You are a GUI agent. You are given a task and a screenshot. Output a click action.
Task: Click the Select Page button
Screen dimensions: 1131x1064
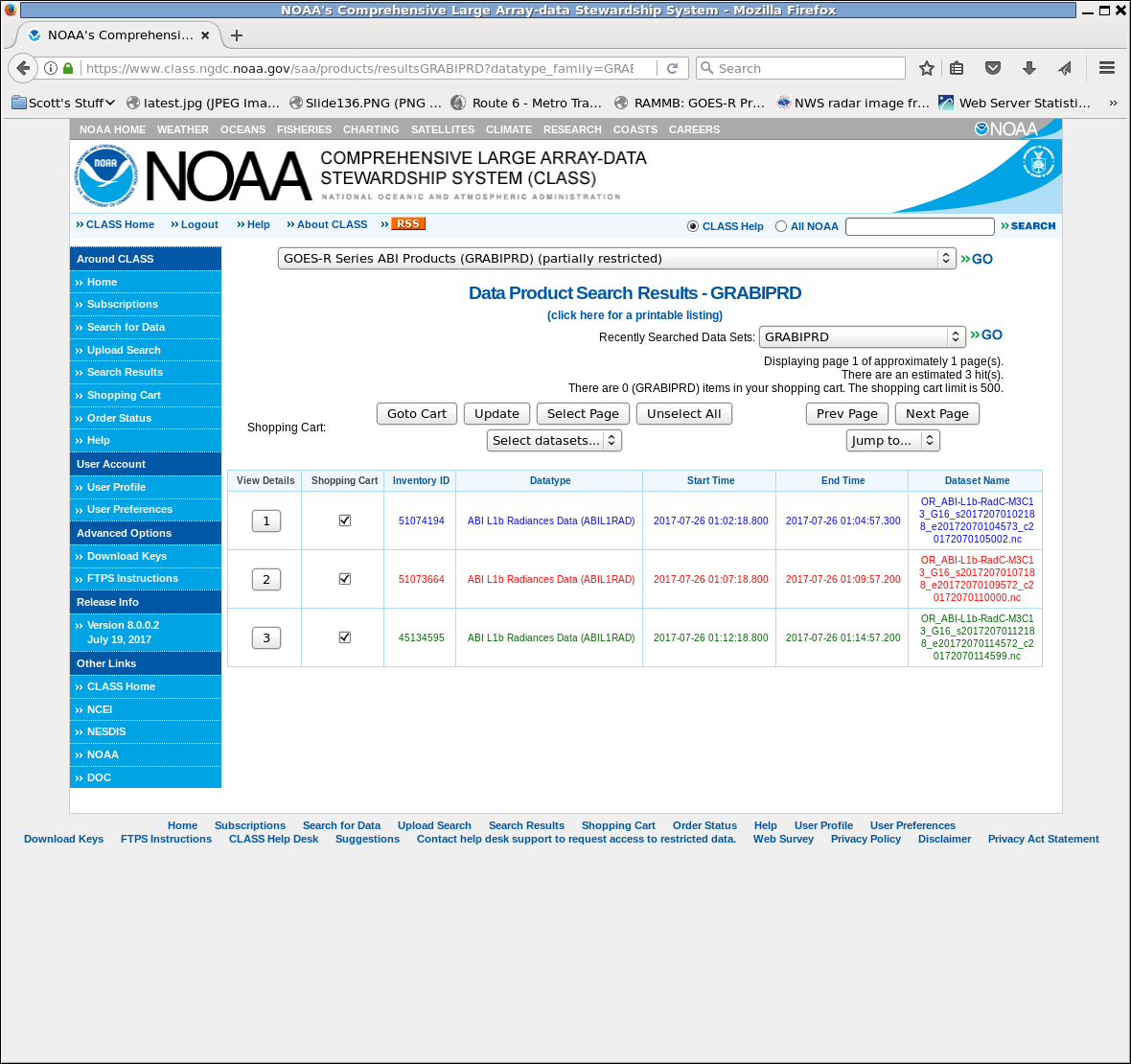tap(583, 413)
